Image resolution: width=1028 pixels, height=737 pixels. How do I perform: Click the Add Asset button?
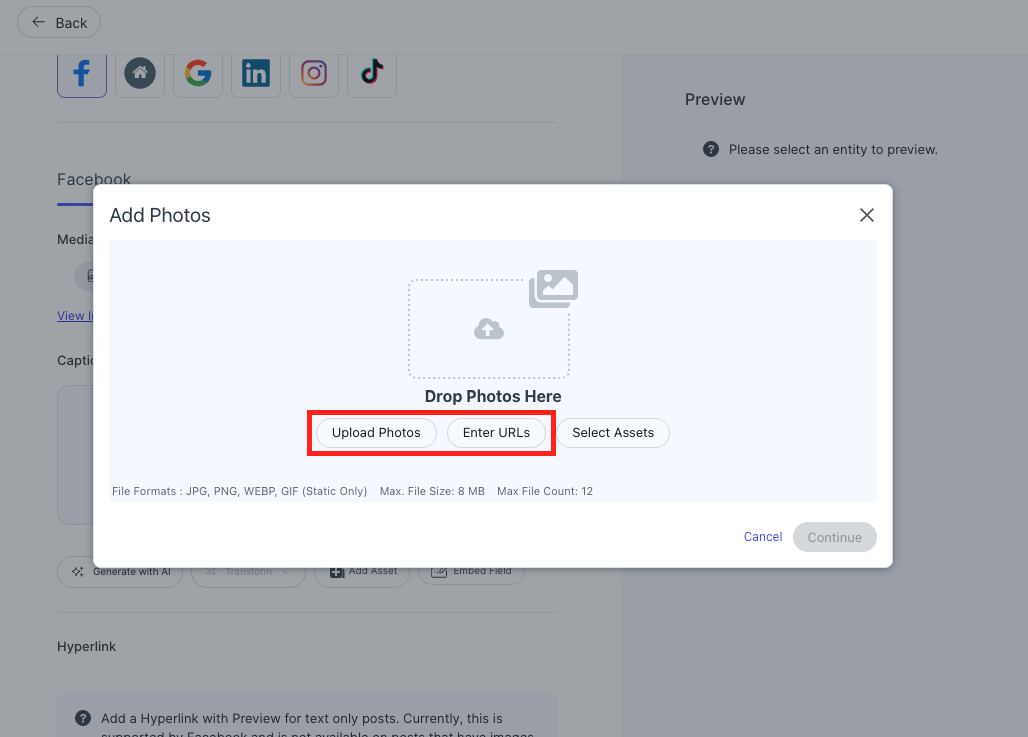coord(362,572)
